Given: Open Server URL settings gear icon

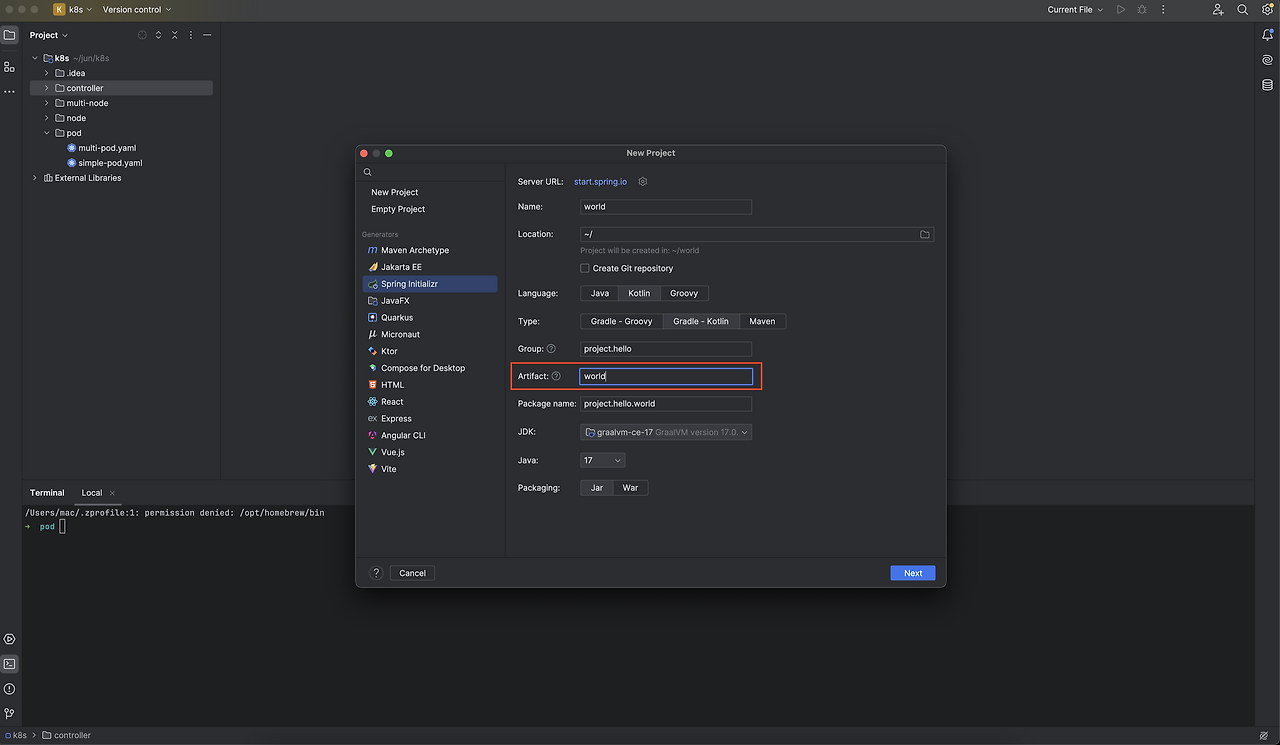Looking at the screenshot, I should (643, 182).
